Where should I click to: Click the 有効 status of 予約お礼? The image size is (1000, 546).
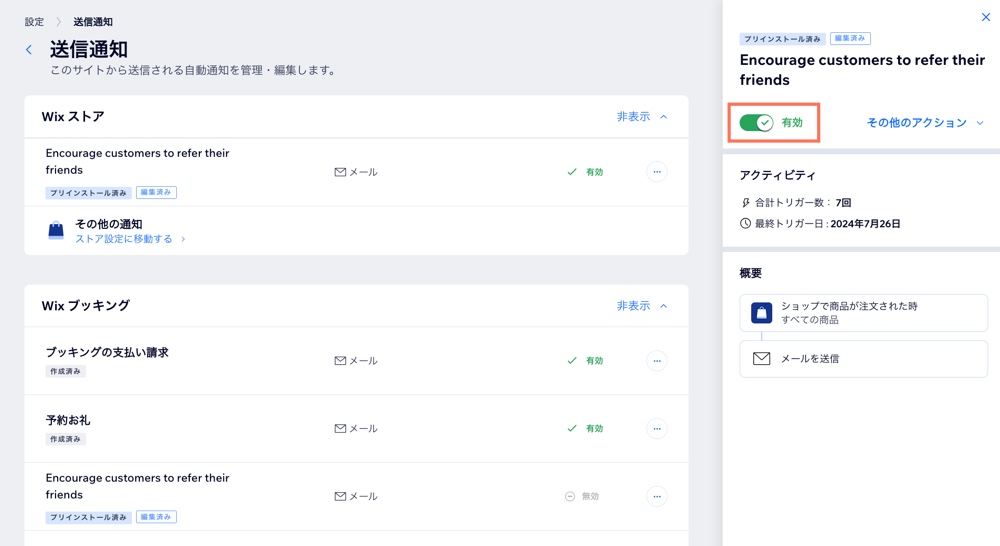pos(585,429)
